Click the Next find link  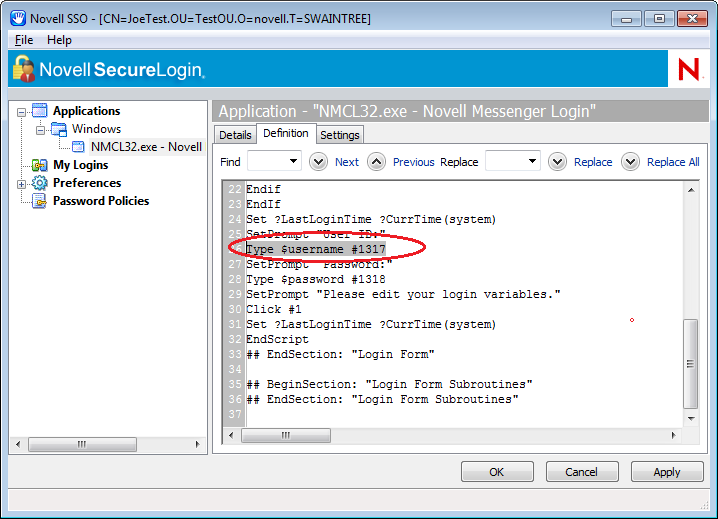(347, 162)
